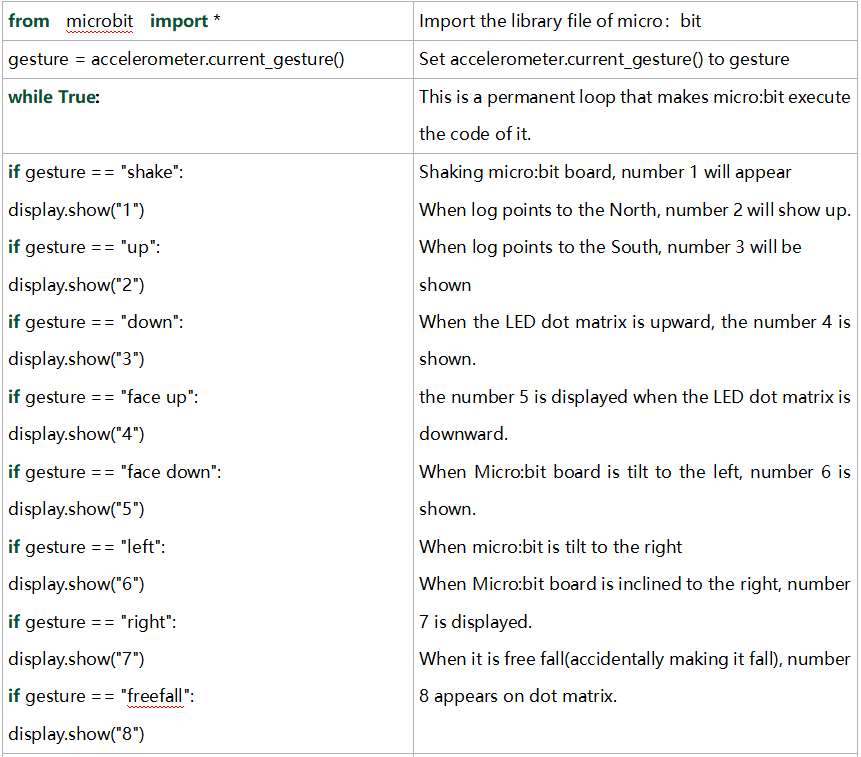Click the 'Set accelerometer.current_gesture() to gesture' description

click(604, 59)
